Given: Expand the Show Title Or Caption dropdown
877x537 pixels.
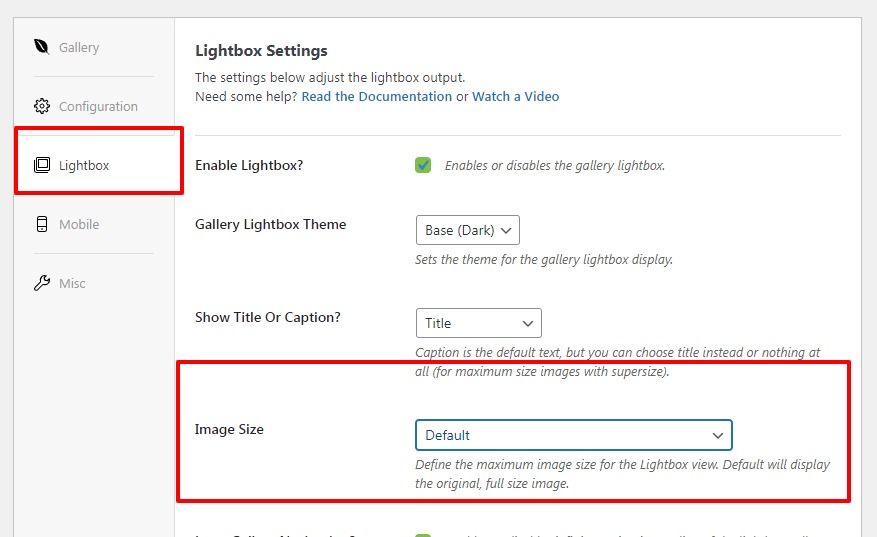Looking at the screenshot, I should (x=478, y=323).
